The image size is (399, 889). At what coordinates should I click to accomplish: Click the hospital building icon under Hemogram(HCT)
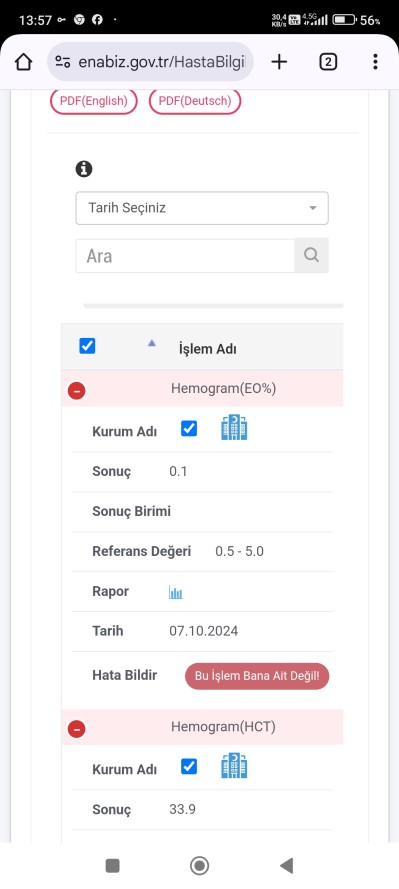234,766
